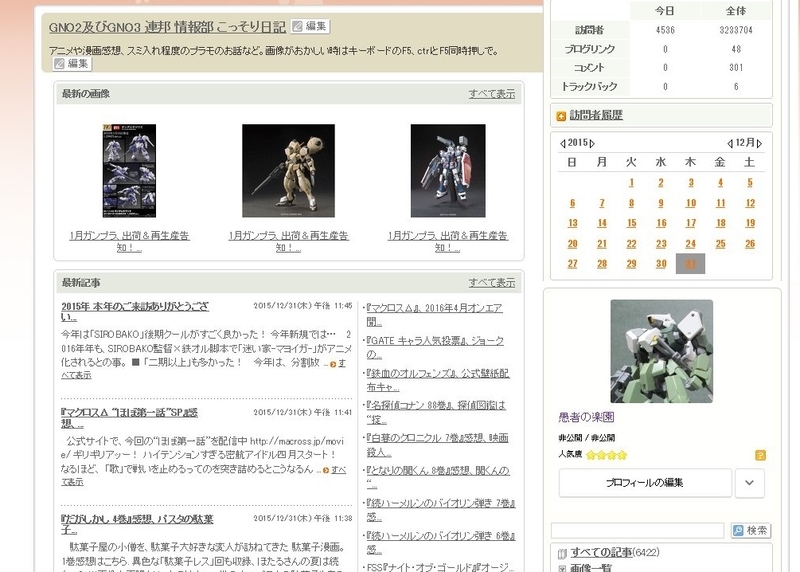The image size is (800, 572).
Task: Select calendar day 10
Action: pos(690,203)
